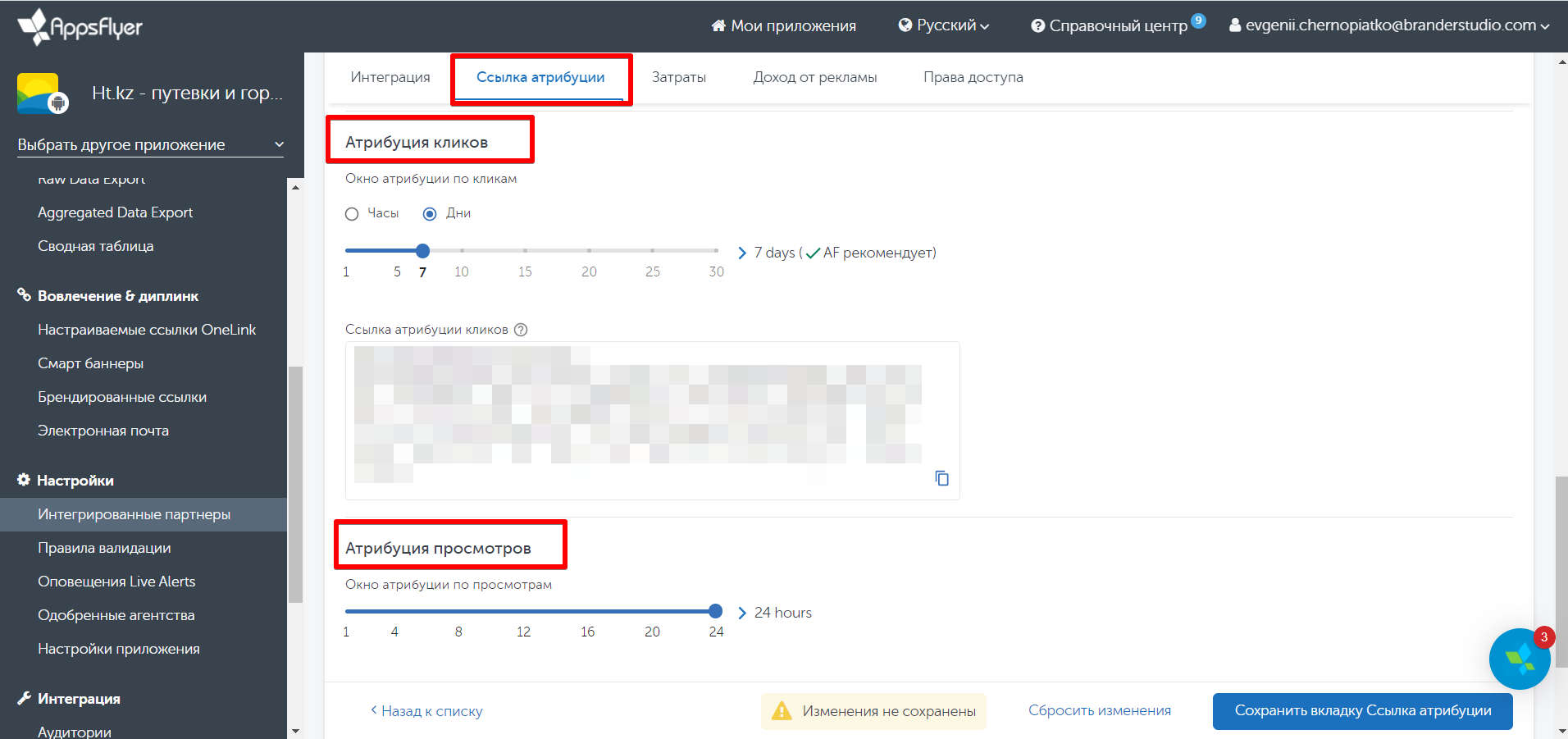Viewport: 1568px width, 739px height.
Task: Open Validation rules in sidebar
Action: 104,548
